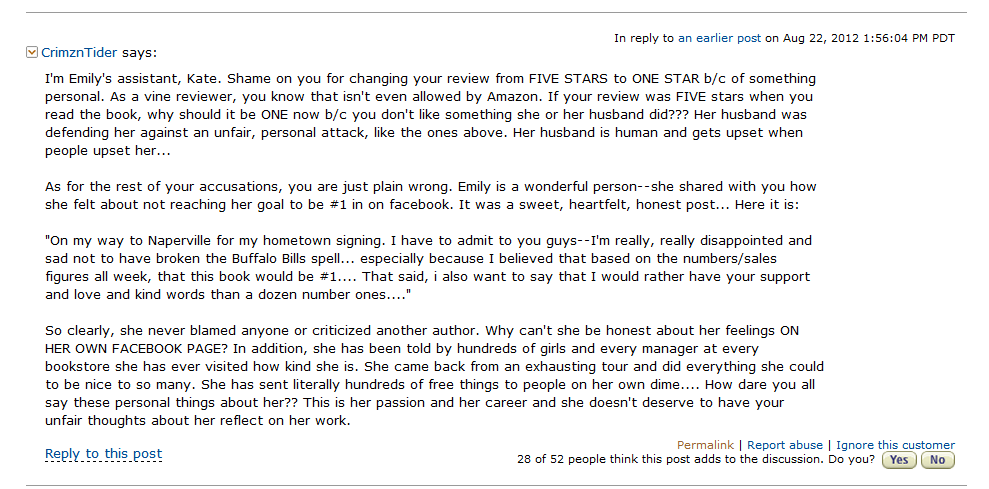
Task: Click the word 'says:' after the username
Action: click(x=139, y=52)
